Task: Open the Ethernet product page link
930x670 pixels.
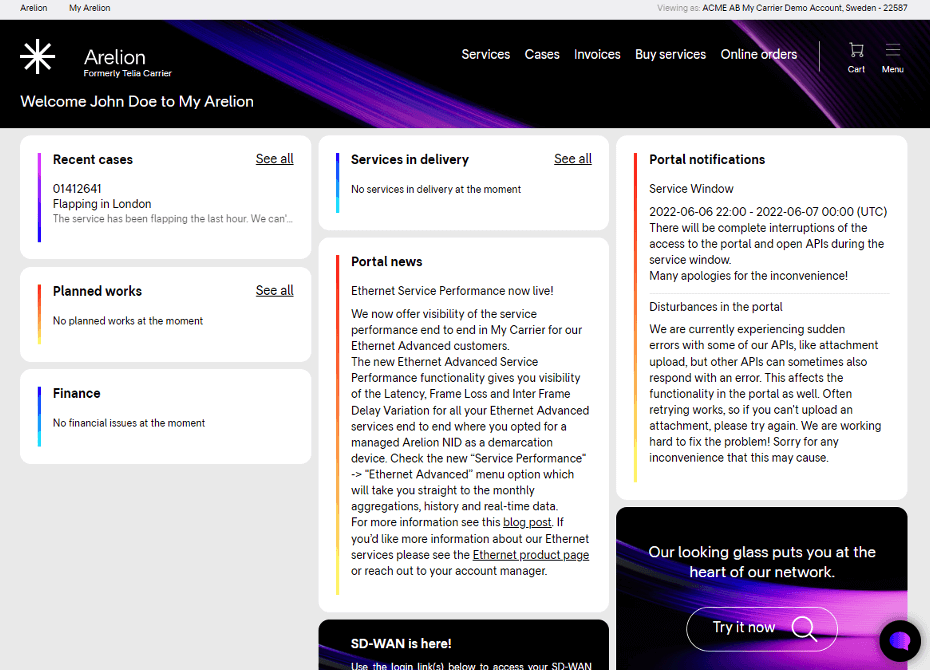Action: click(531, 555)
